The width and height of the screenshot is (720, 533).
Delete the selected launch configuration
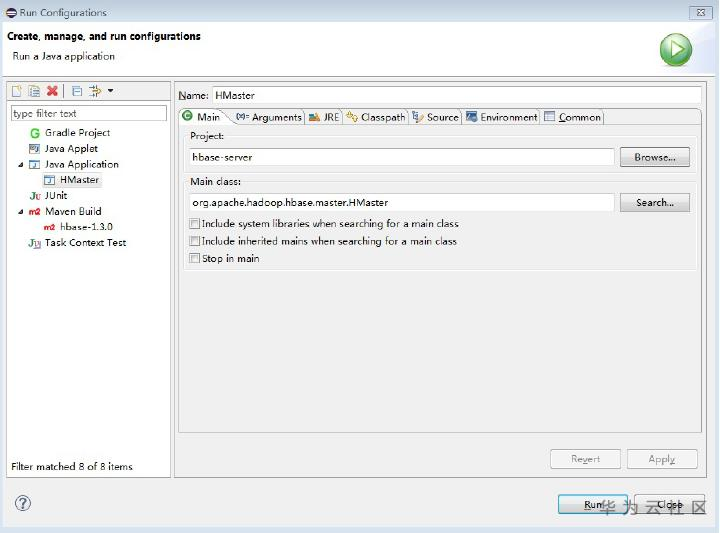click(52, 91)
